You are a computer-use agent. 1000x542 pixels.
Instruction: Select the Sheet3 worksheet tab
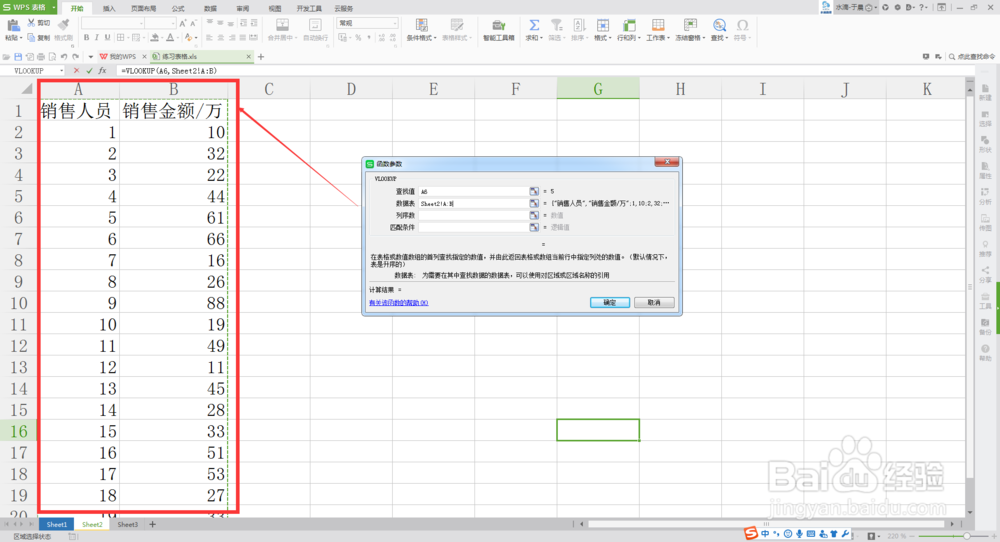point(127,524)
